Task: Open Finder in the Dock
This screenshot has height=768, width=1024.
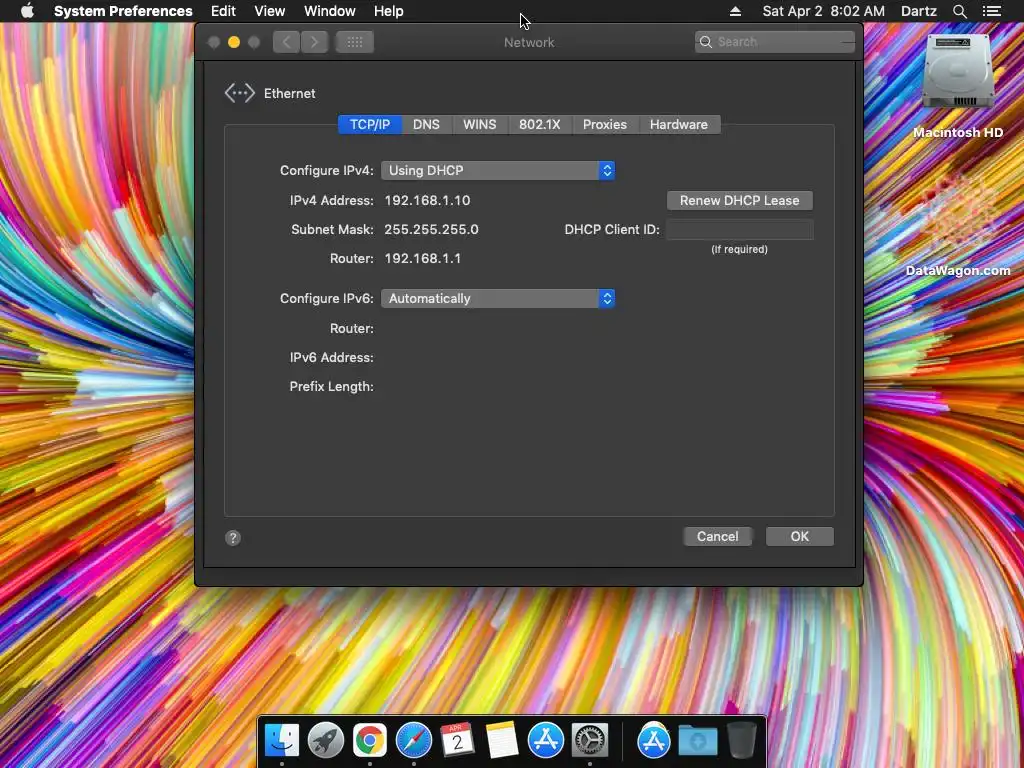Action: tap(282, 741)
